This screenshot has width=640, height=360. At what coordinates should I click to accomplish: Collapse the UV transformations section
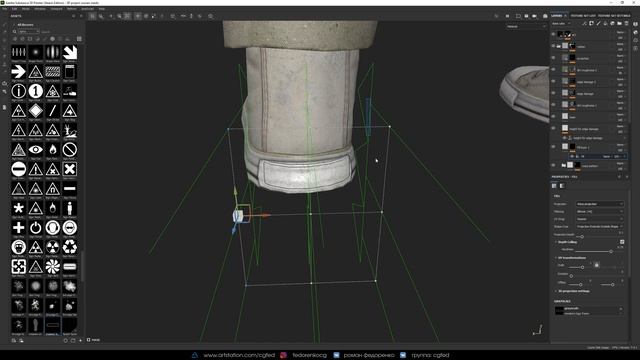coord(556,258)
